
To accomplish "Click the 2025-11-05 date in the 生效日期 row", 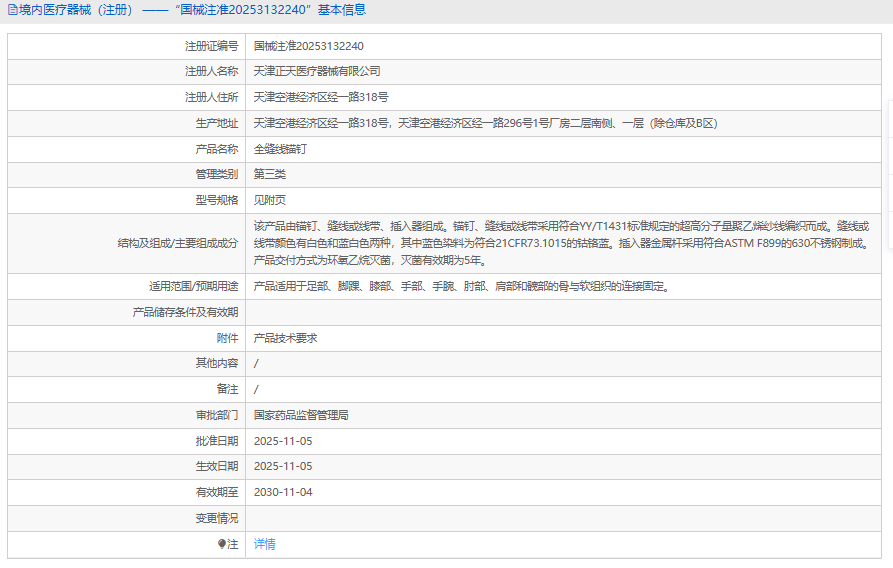I will [x=283, y=466].
